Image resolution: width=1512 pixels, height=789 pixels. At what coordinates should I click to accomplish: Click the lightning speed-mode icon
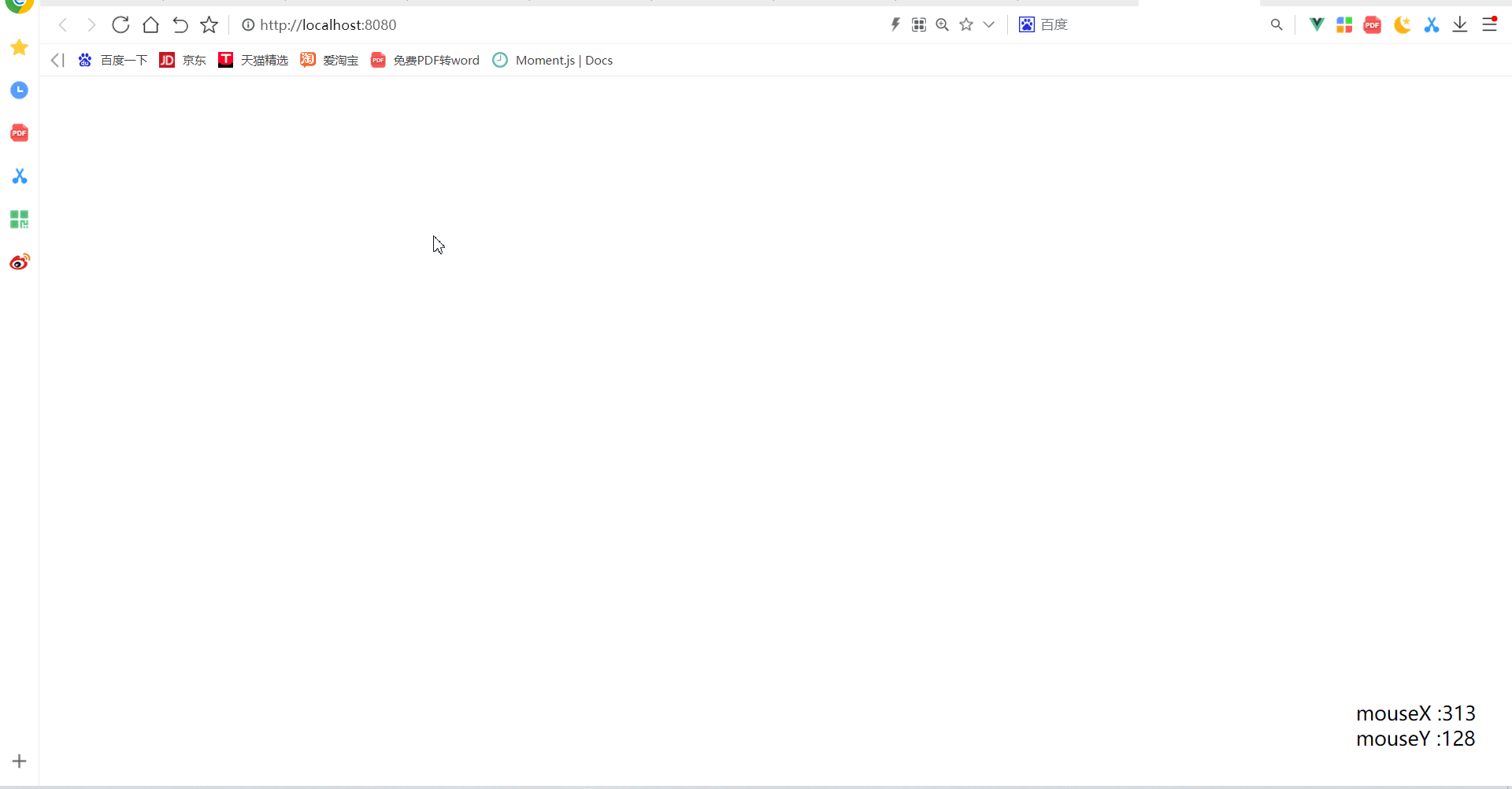895,25
